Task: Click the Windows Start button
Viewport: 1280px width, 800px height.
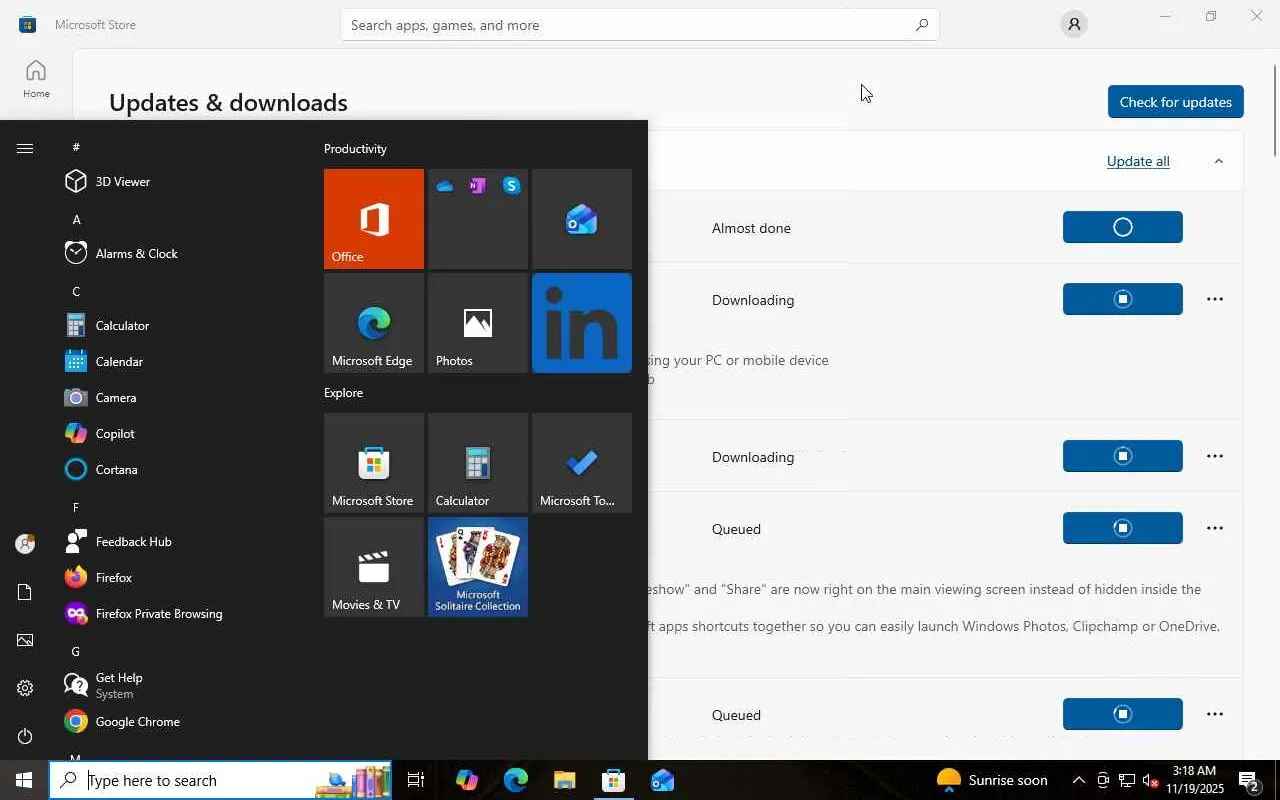Action: click(x=24, y=780)
